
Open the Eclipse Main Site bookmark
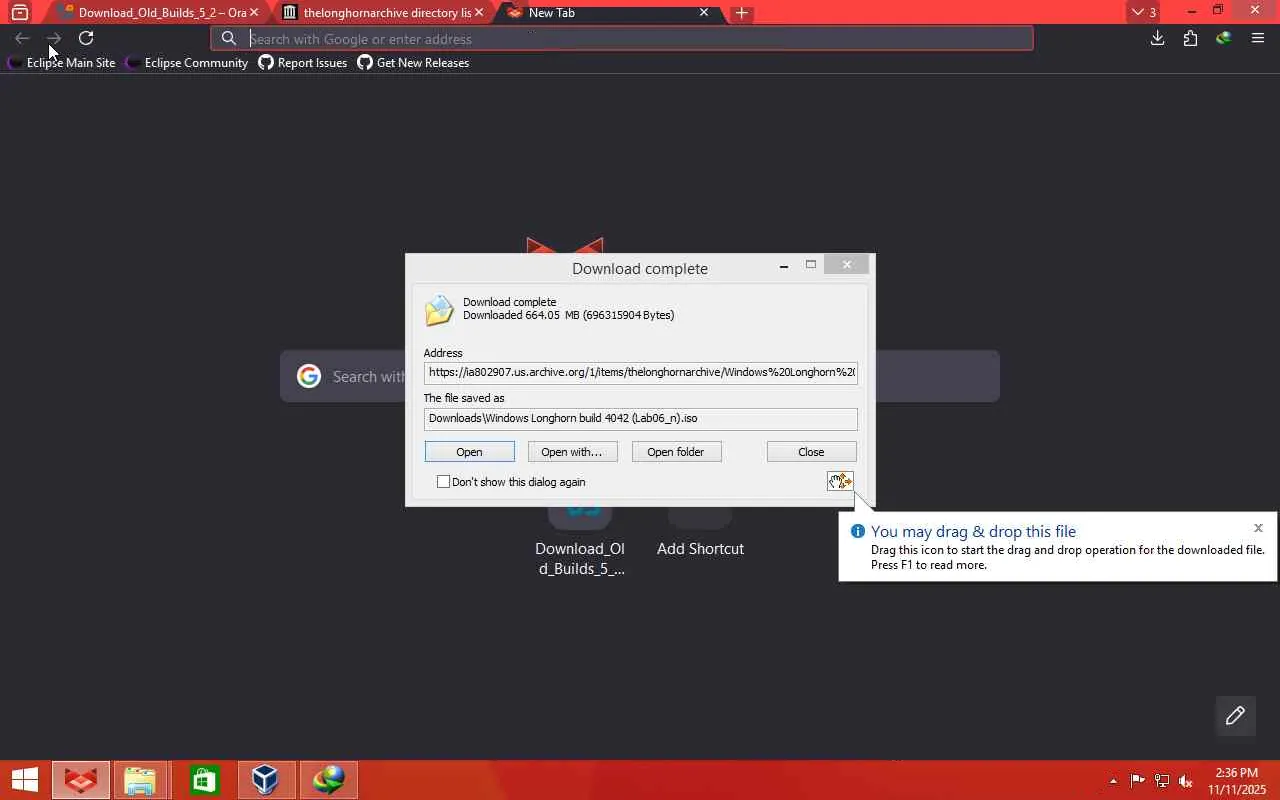[x=62, y=63]
